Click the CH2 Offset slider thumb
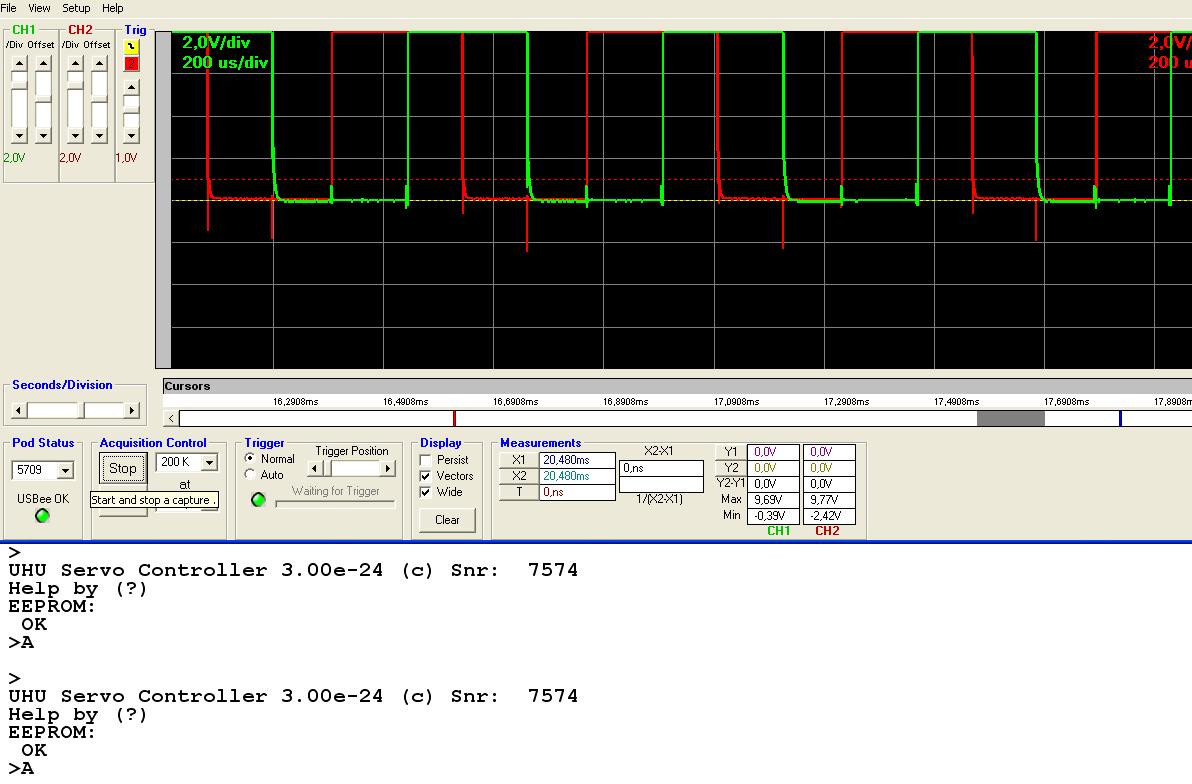Screen dimensions: 1192x784 [x=100, y=99]
